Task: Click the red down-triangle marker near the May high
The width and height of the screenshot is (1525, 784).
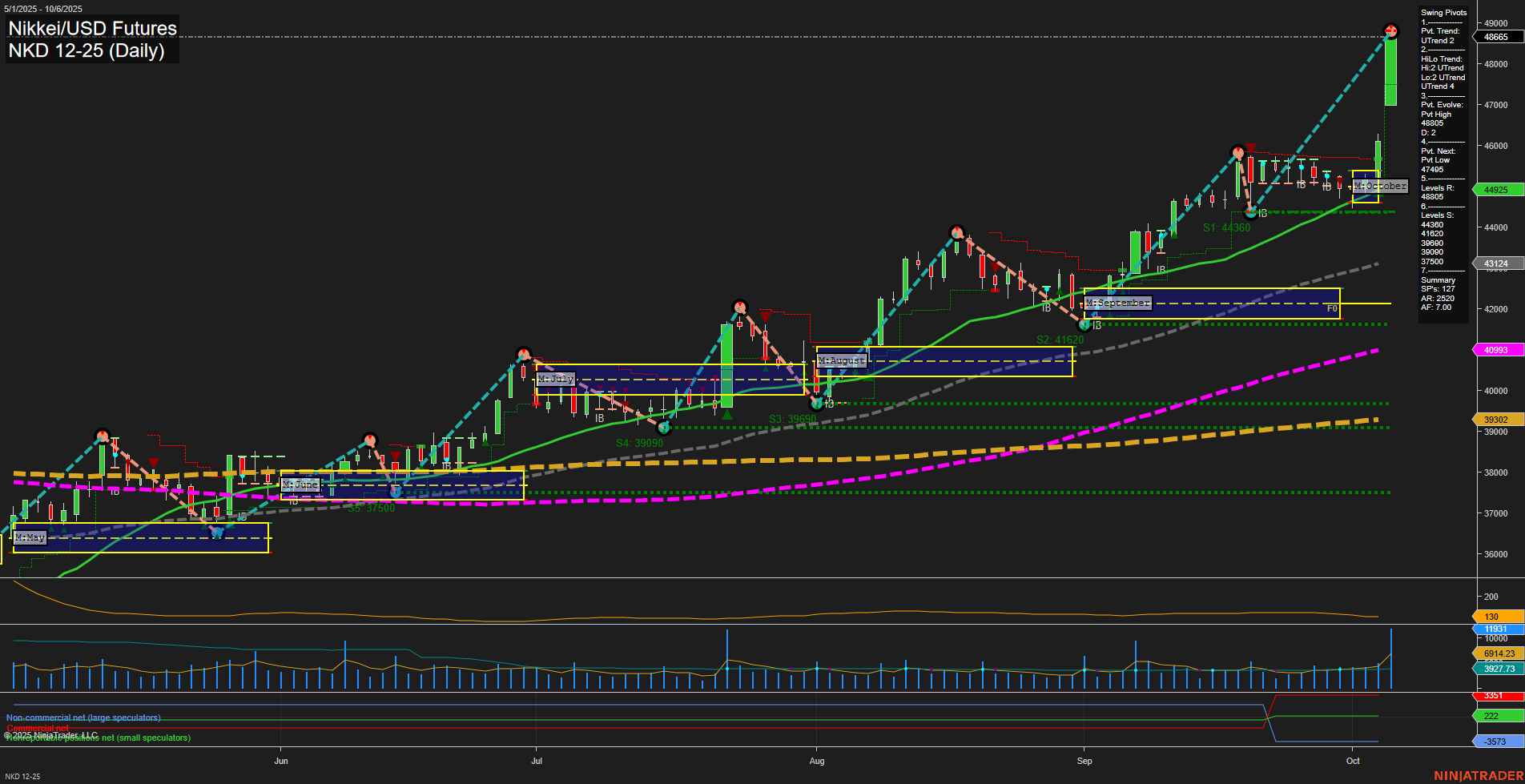Action: point(153,463)
